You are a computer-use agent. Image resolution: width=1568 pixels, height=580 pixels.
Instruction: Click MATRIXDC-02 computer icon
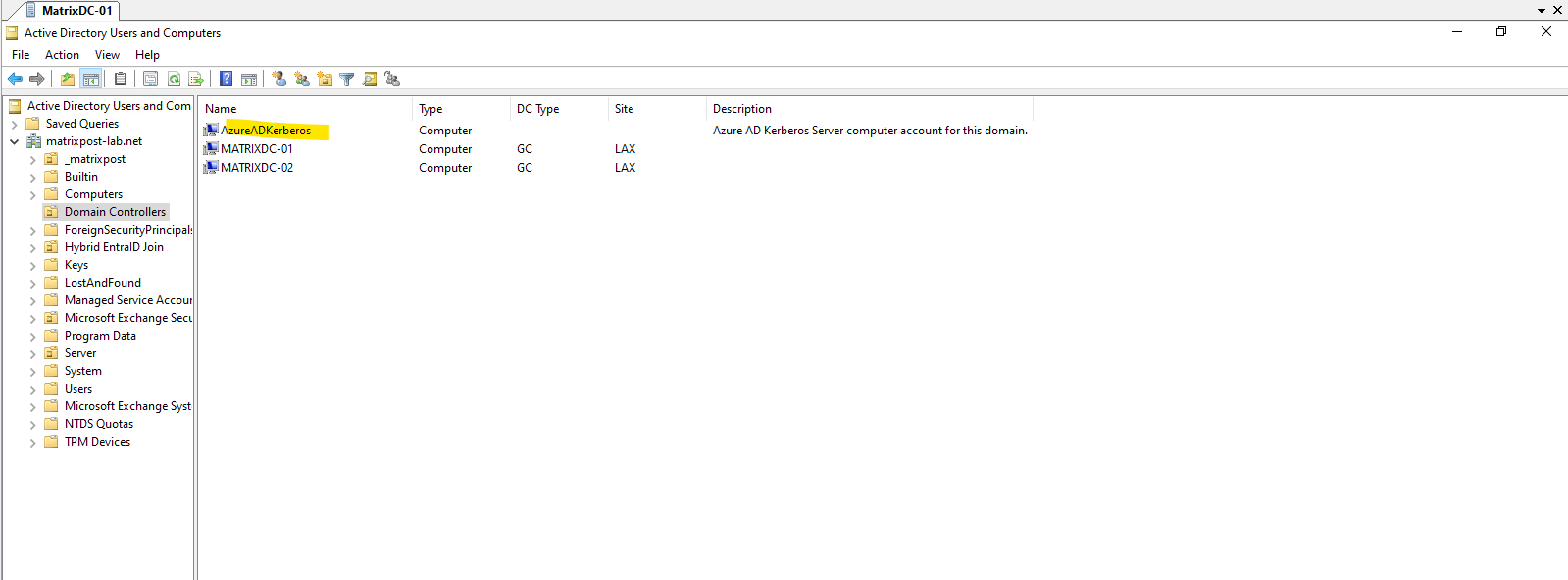click(x=210, y=168)
